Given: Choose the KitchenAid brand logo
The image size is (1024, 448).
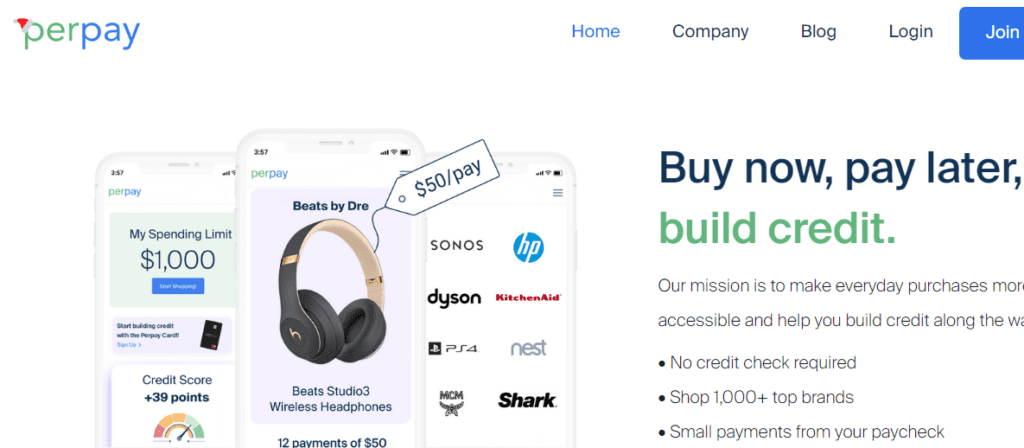Looking at the screenshot, I should click(528, 297).
